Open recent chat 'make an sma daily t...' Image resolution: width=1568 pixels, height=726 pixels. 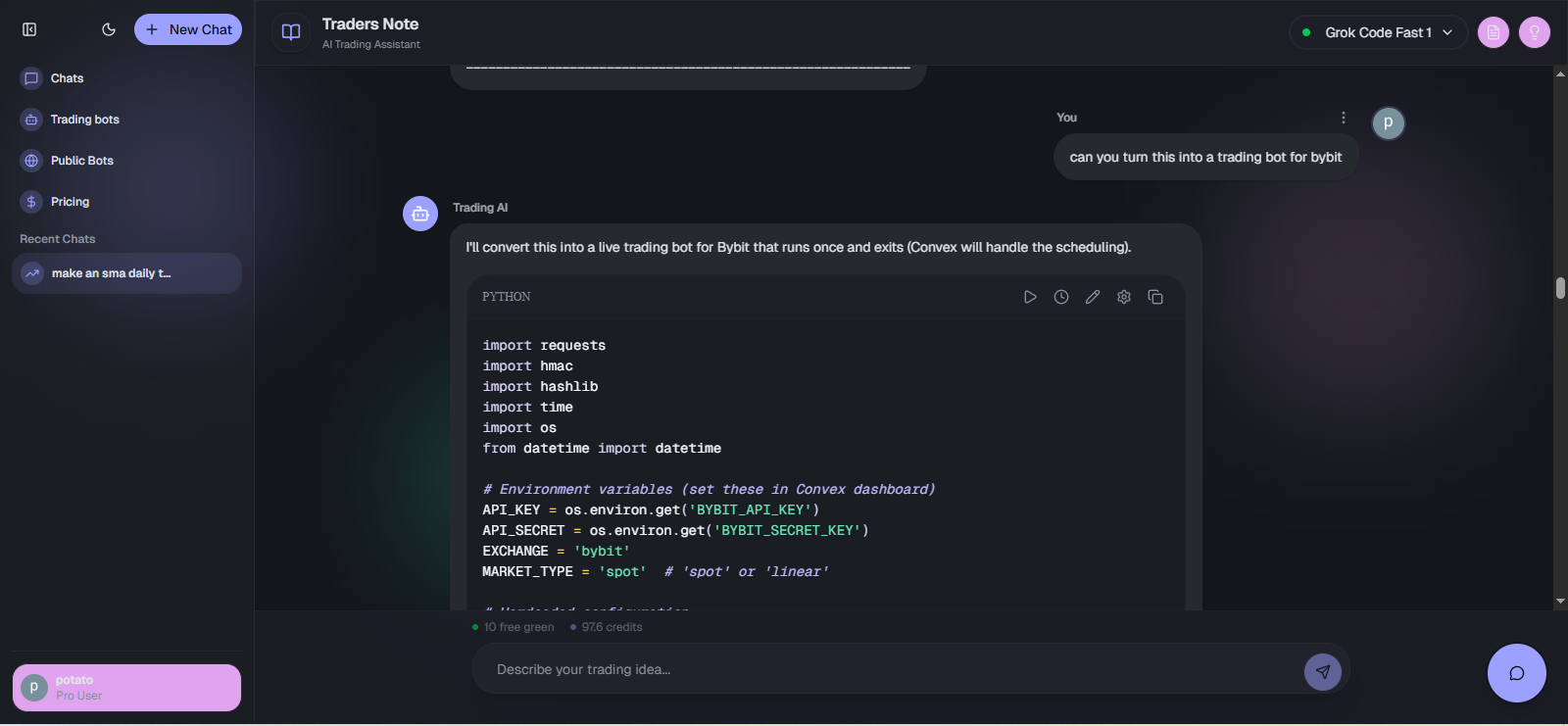(x=126, y=273)
